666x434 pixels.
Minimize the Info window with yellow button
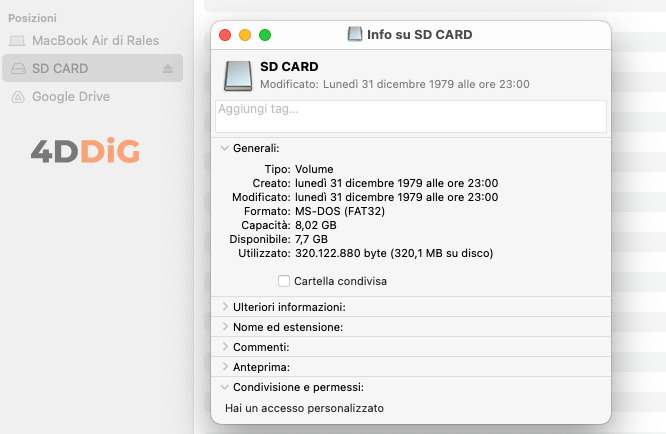pos(245,35)
